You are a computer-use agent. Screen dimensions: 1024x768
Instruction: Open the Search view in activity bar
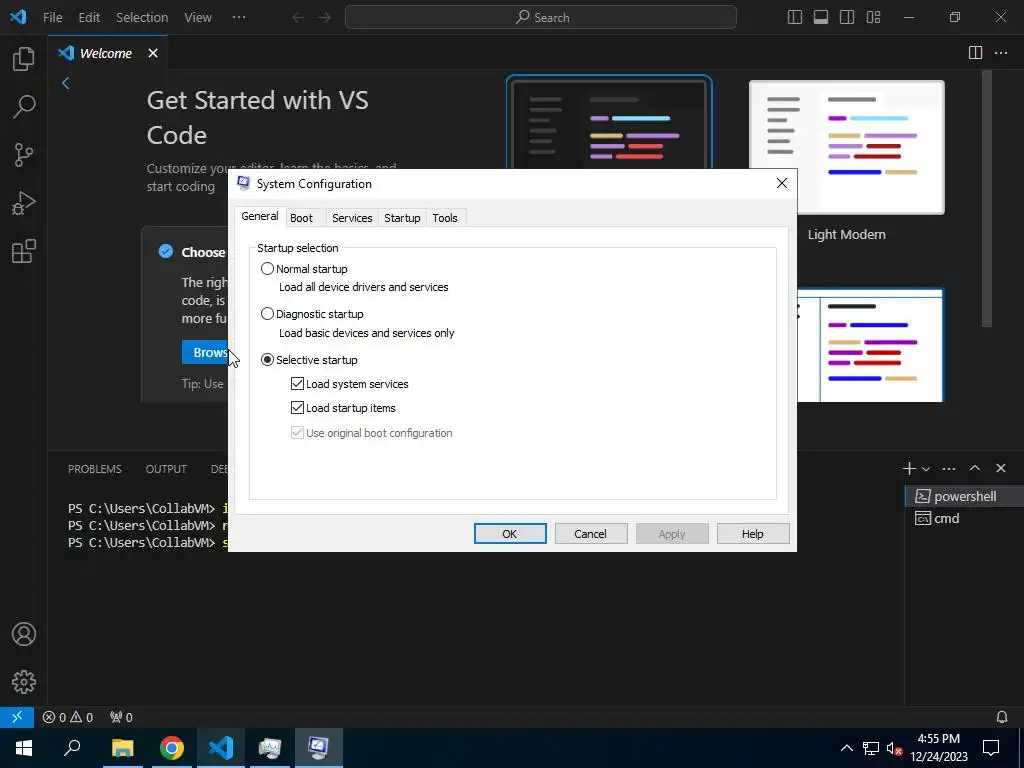[24, 106]
